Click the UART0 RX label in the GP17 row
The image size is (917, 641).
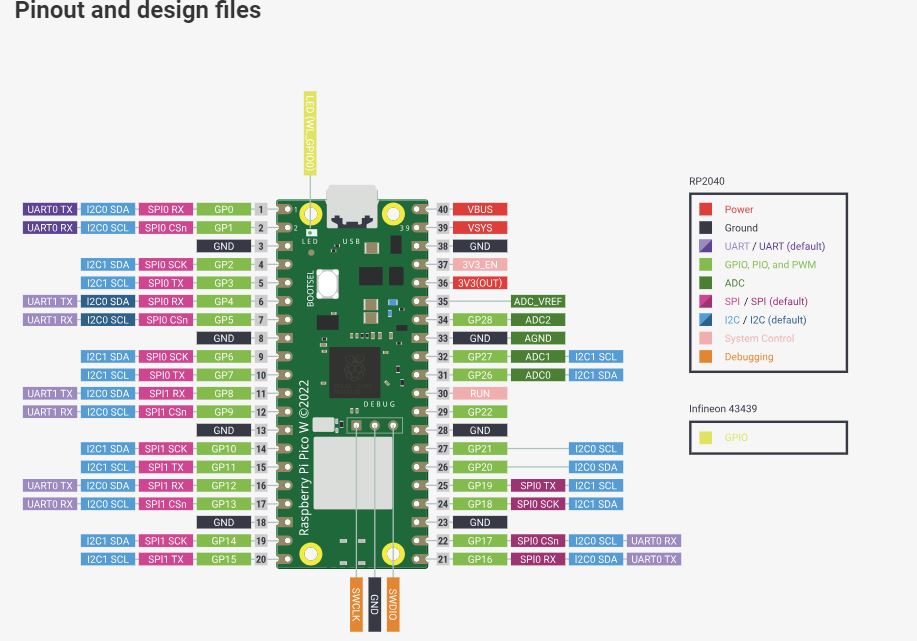[x=653, y=541]
